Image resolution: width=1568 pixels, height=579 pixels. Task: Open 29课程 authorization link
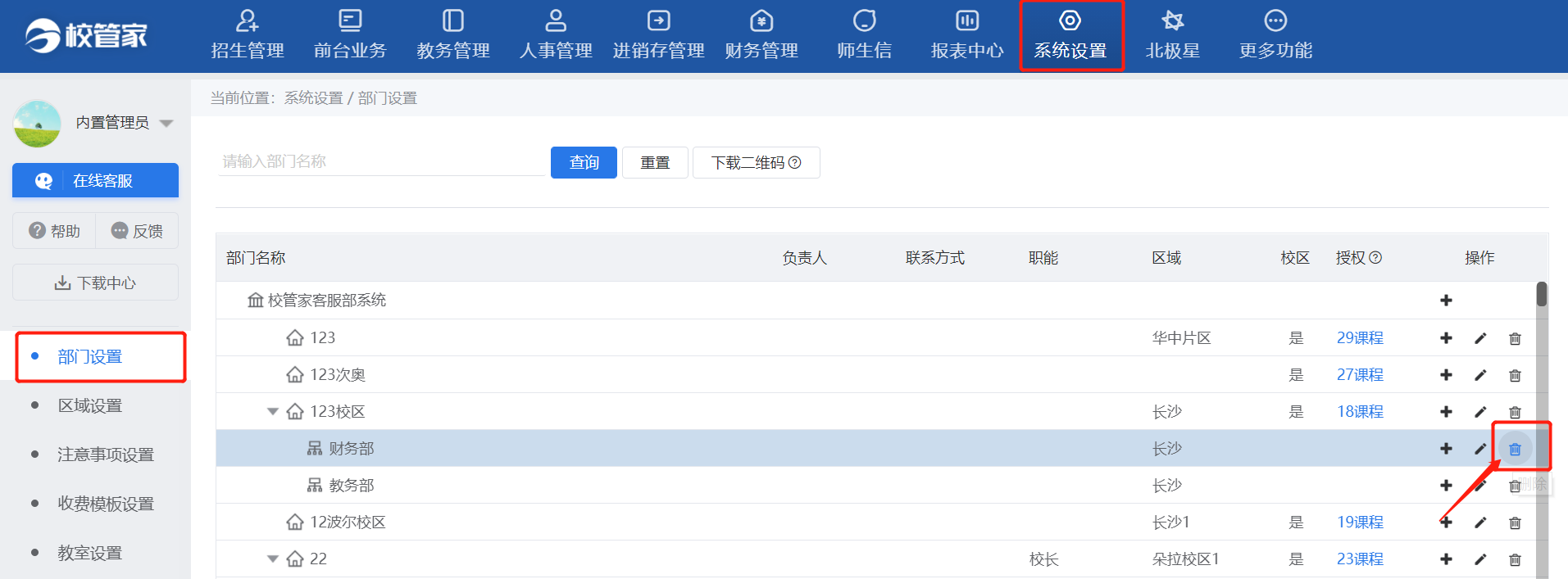click(x=1360, y=338)
